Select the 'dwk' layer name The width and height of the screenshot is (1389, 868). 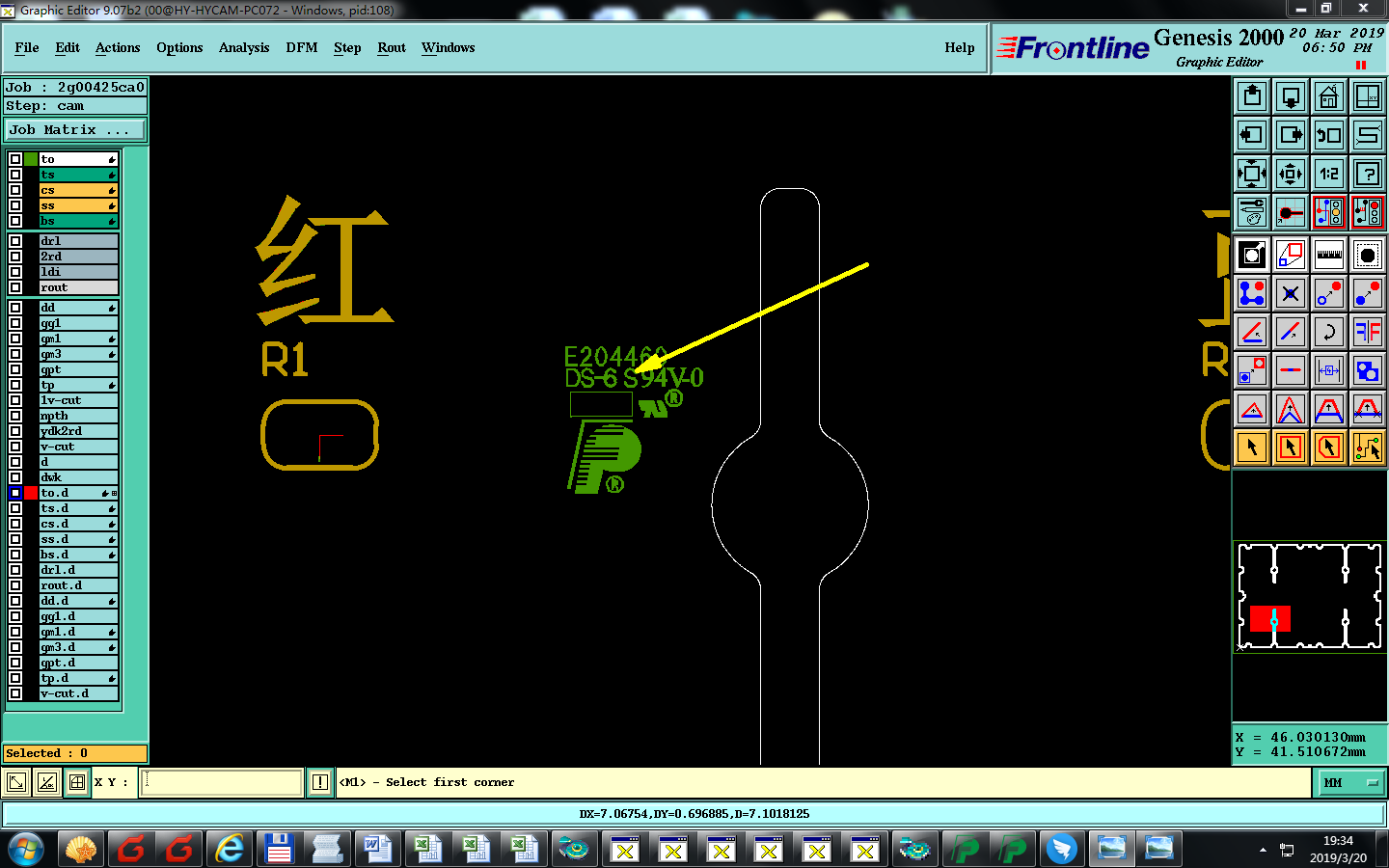click(x=77, y=477)
